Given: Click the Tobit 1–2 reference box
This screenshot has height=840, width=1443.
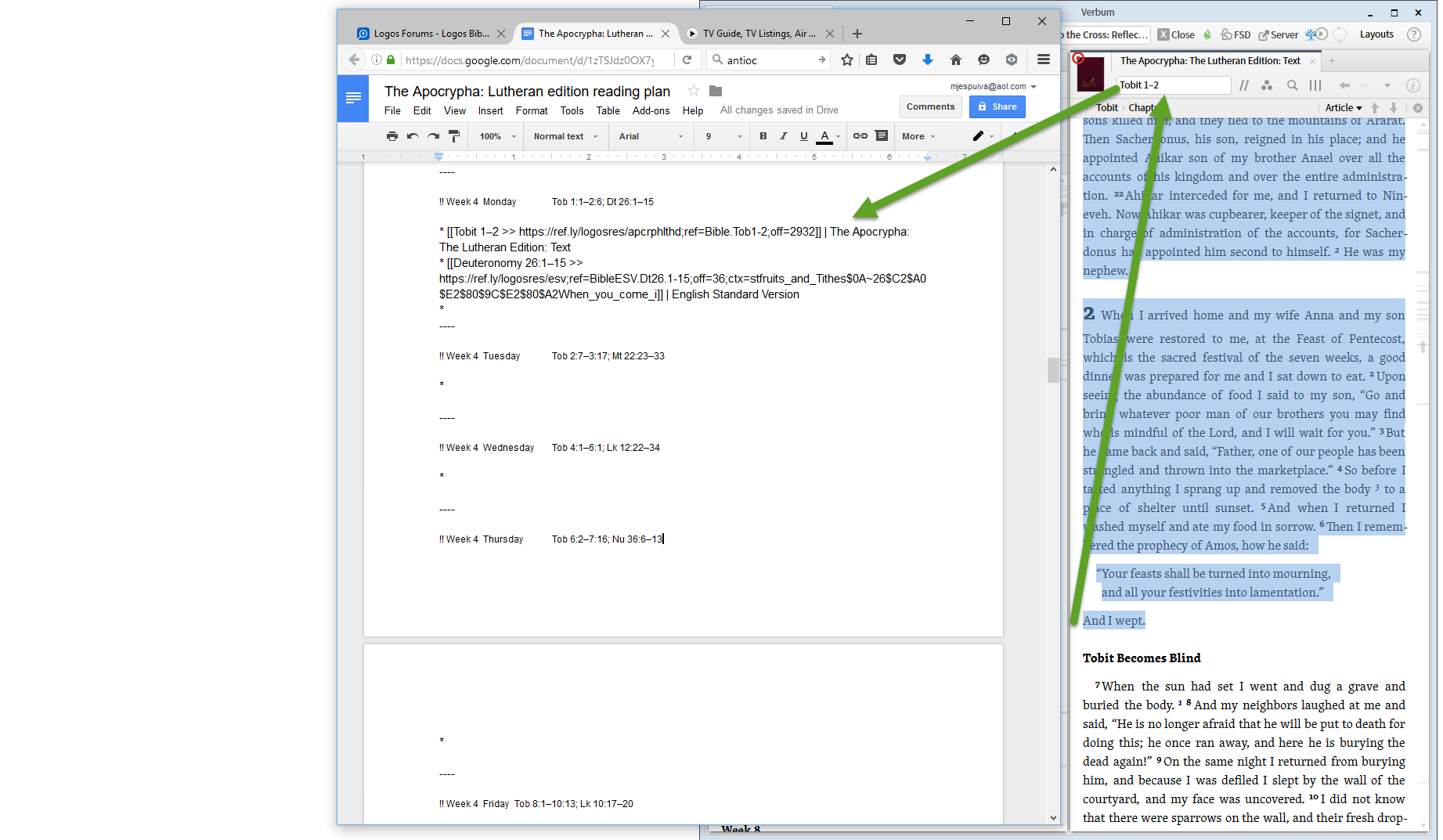Looking at the screenshot, I should pyautogui.click(x=1173, y=85).
